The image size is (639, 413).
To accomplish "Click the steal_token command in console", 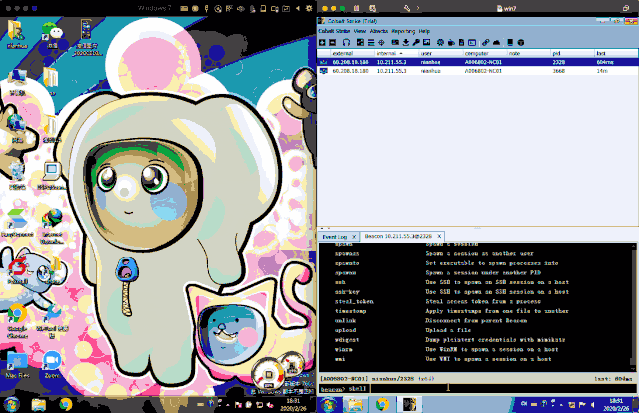I will 354,302.
